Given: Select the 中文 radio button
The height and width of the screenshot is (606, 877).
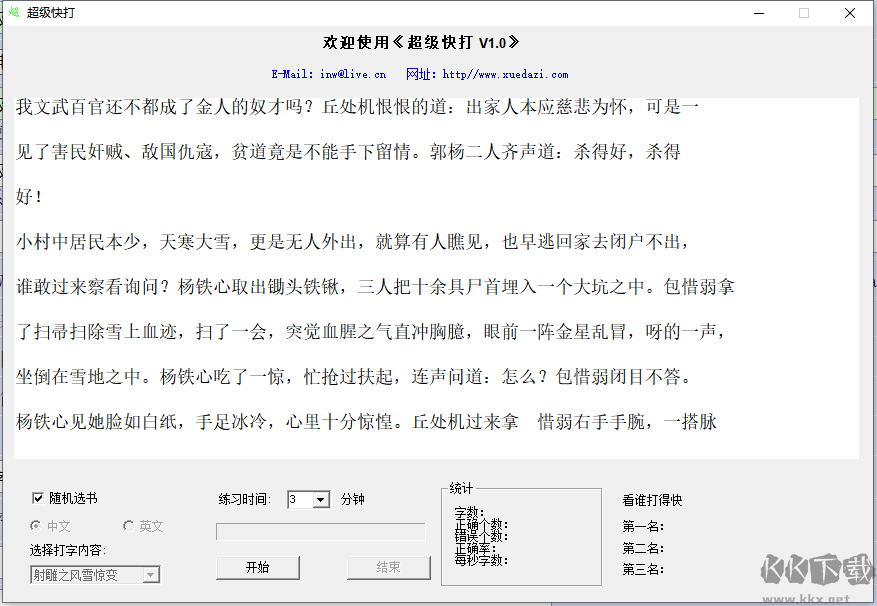Looking at the screenshot, I should [36, 526].
